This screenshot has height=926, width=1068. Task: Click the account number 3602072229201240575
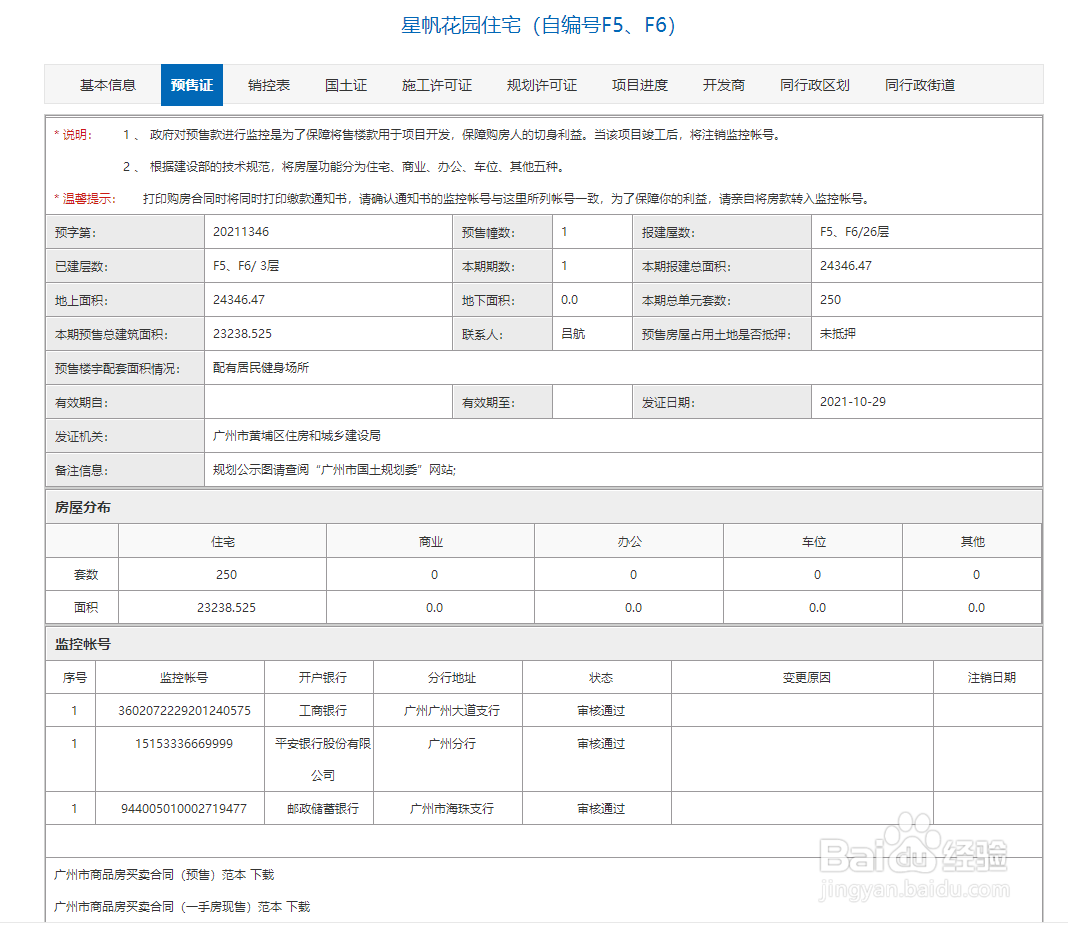[x=184, y=711]
